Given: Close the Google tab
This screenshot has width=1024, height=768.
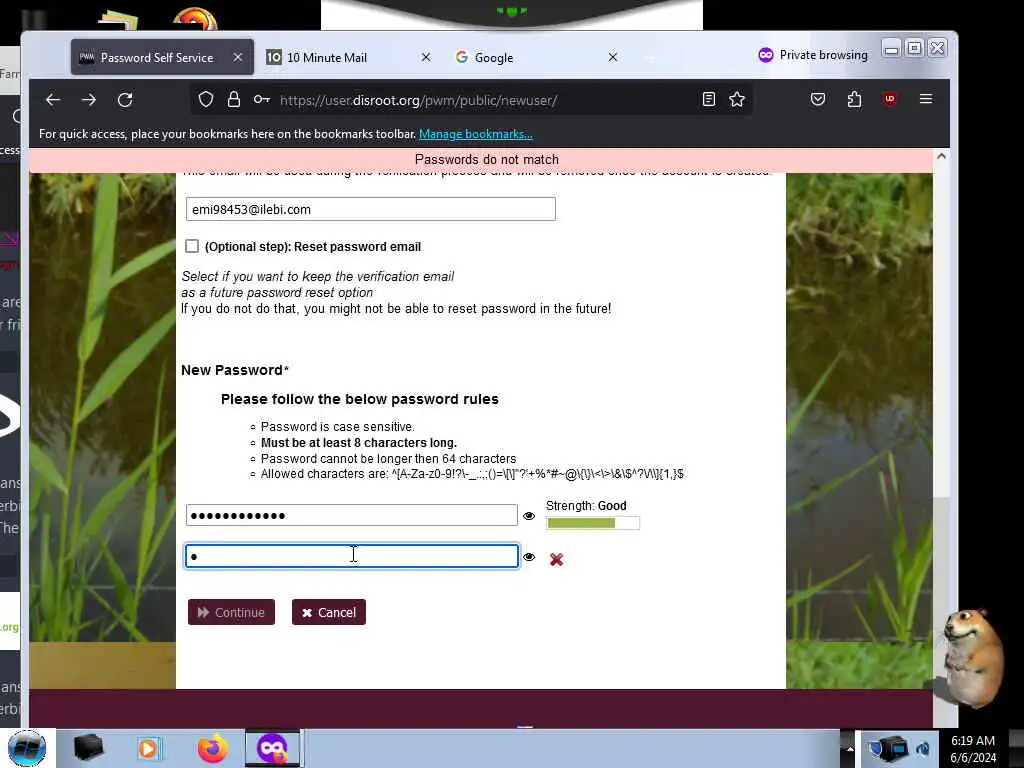Looking at the screenshot, I should 613,57.
